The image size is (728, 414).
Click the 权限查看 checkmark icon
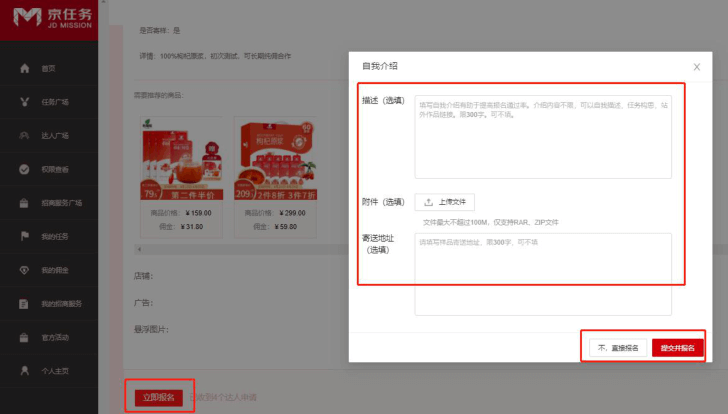[x=24, y=169]
